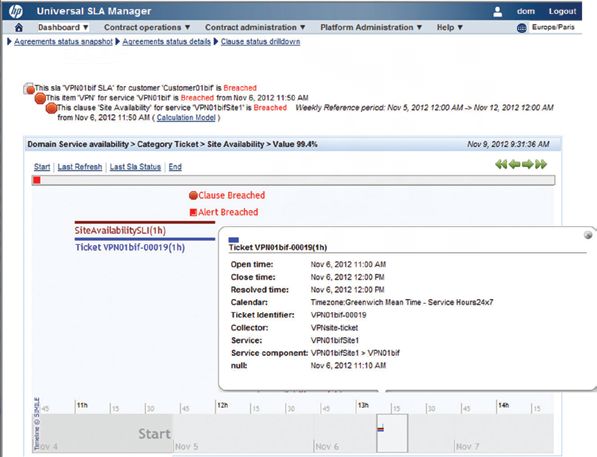Click the Service value 'VPN01bifSite1'

pos(335,340)
